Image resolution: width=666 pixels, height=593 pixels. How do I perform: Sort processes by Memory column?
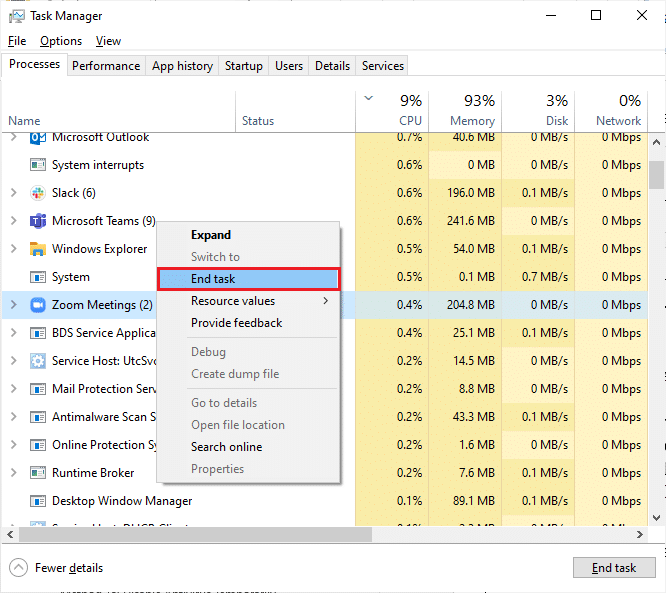(466, 110)
